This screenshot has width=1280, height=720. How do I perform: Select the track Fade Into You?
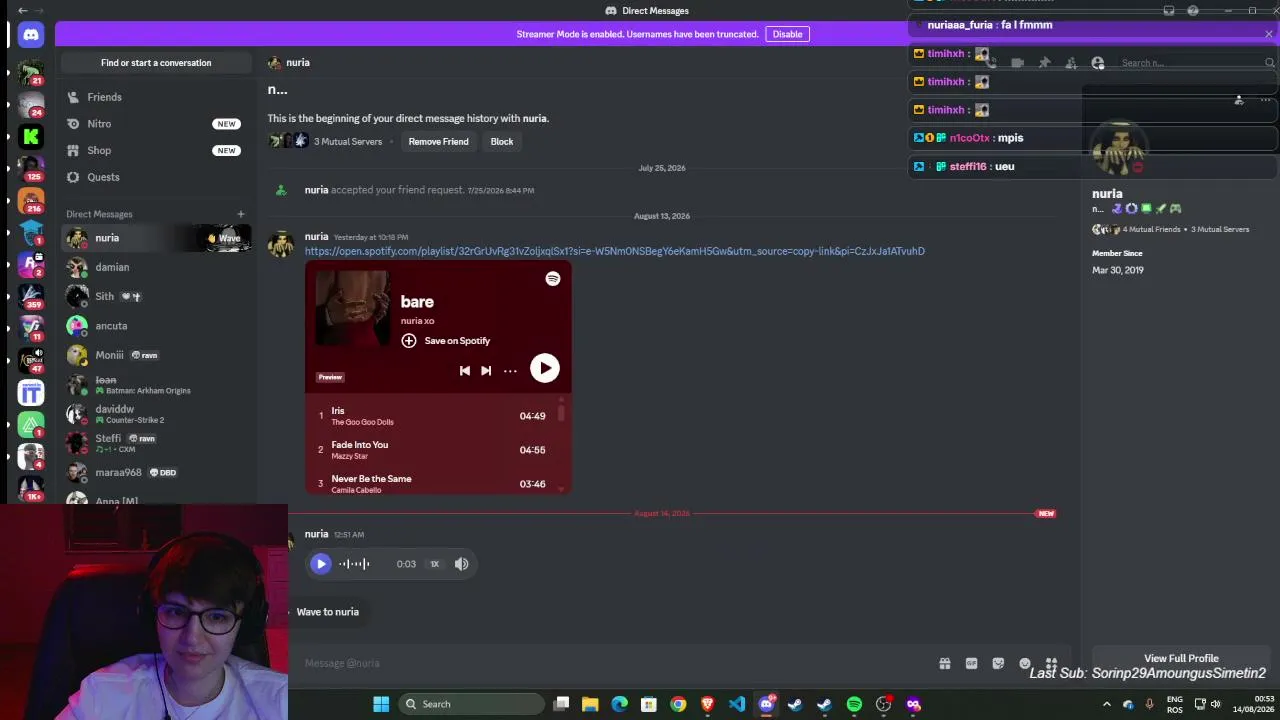pos(433,450)
